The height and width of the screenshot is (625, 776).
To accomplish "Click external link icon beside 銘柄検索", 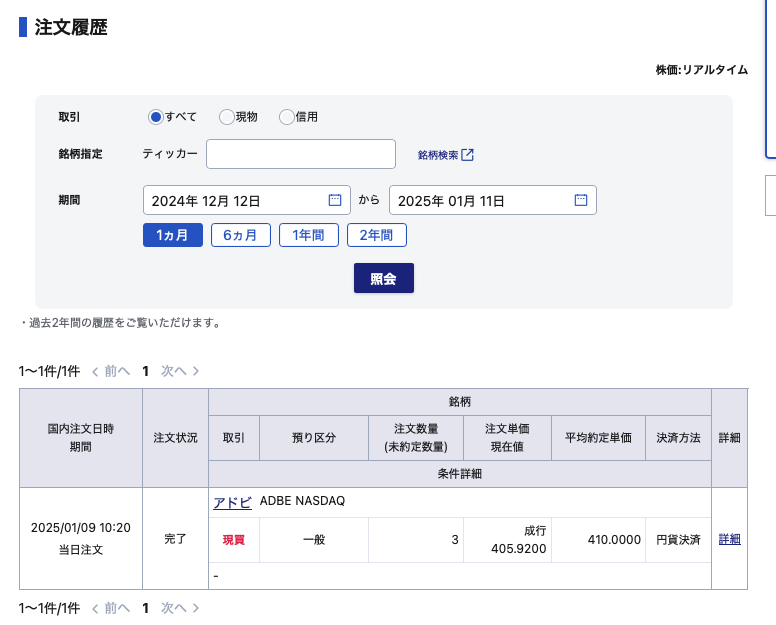I will point(468,155).
